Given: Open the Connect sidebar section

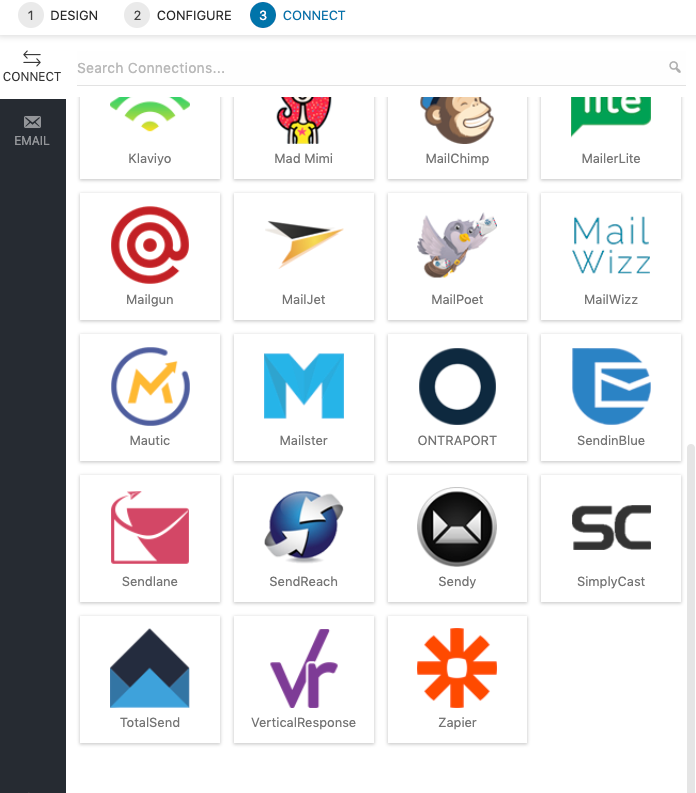Looking at the screenshot, I should [x=32, y=66].
